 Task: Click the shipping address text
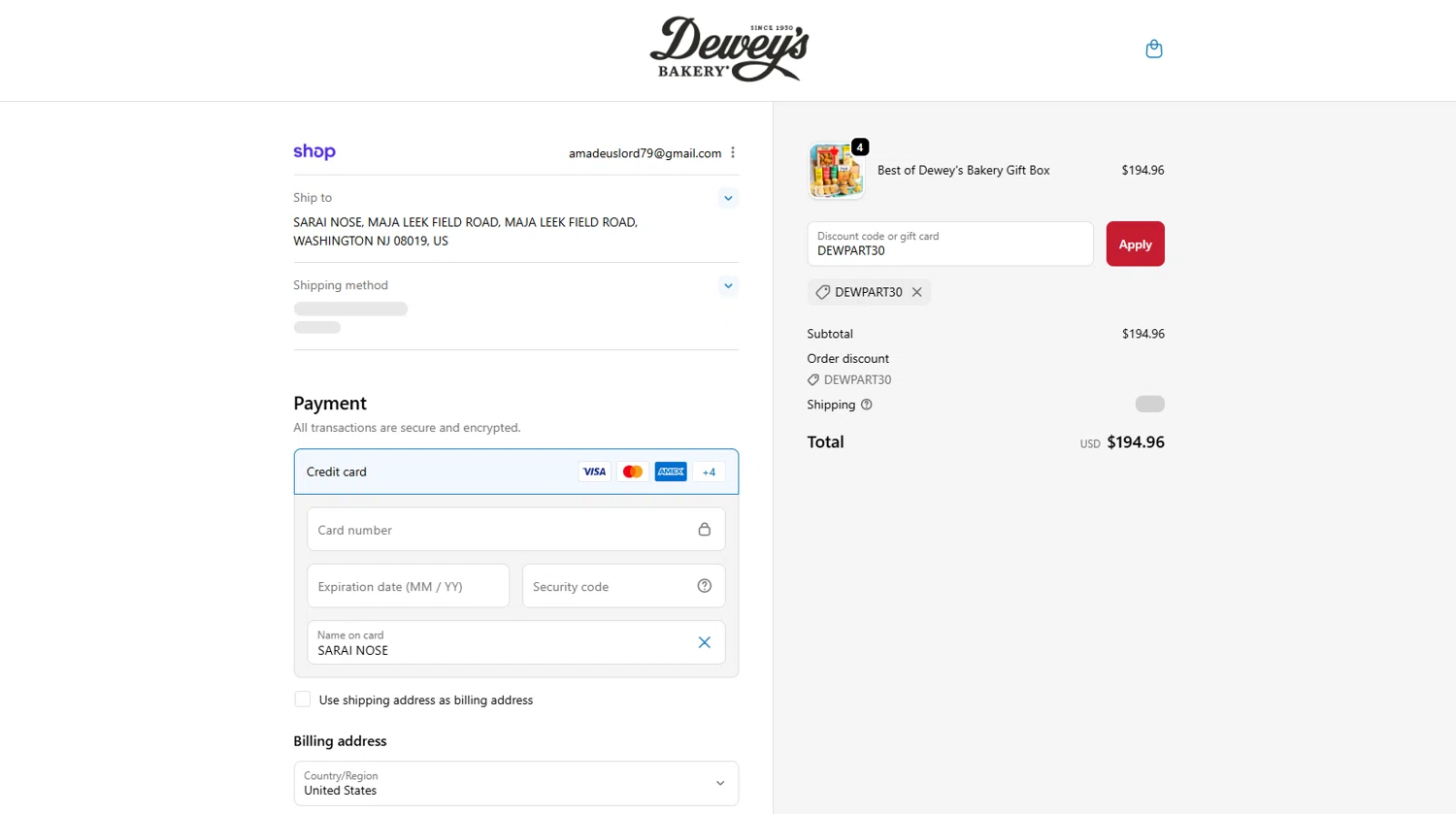click(x=466, y=231)
